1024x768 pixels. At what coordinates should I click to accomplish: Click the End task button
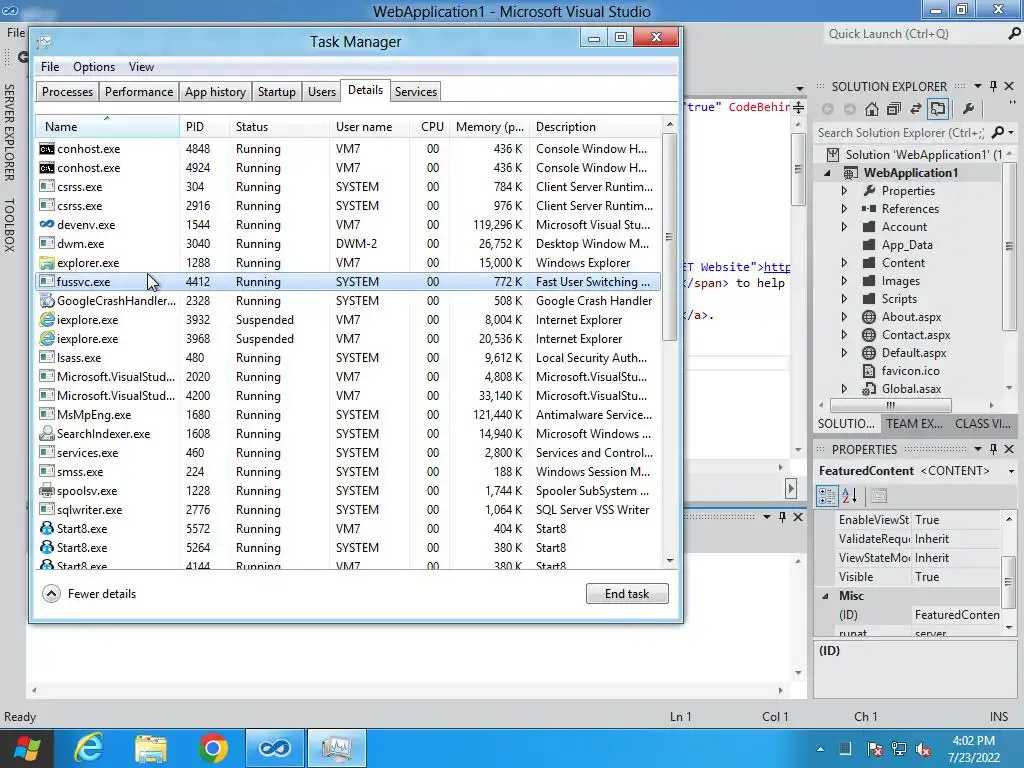(627, 594)
